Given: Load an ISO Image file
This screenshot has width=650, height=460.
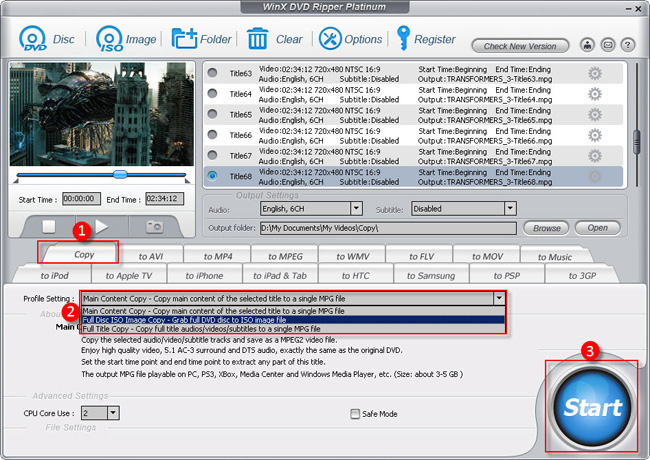Looking at the screenshot, I should pyautogui.click(x=109, y=39).
